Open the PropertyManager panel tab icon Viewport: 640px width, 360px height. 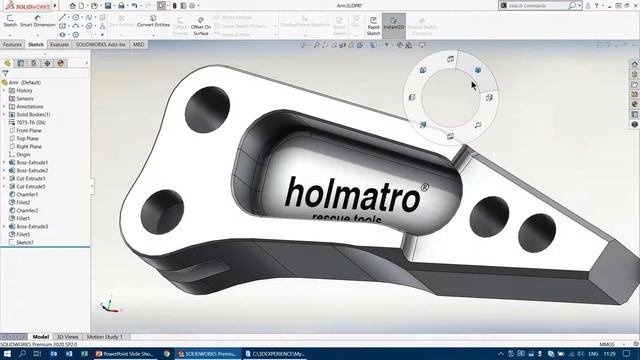point(20,63)
